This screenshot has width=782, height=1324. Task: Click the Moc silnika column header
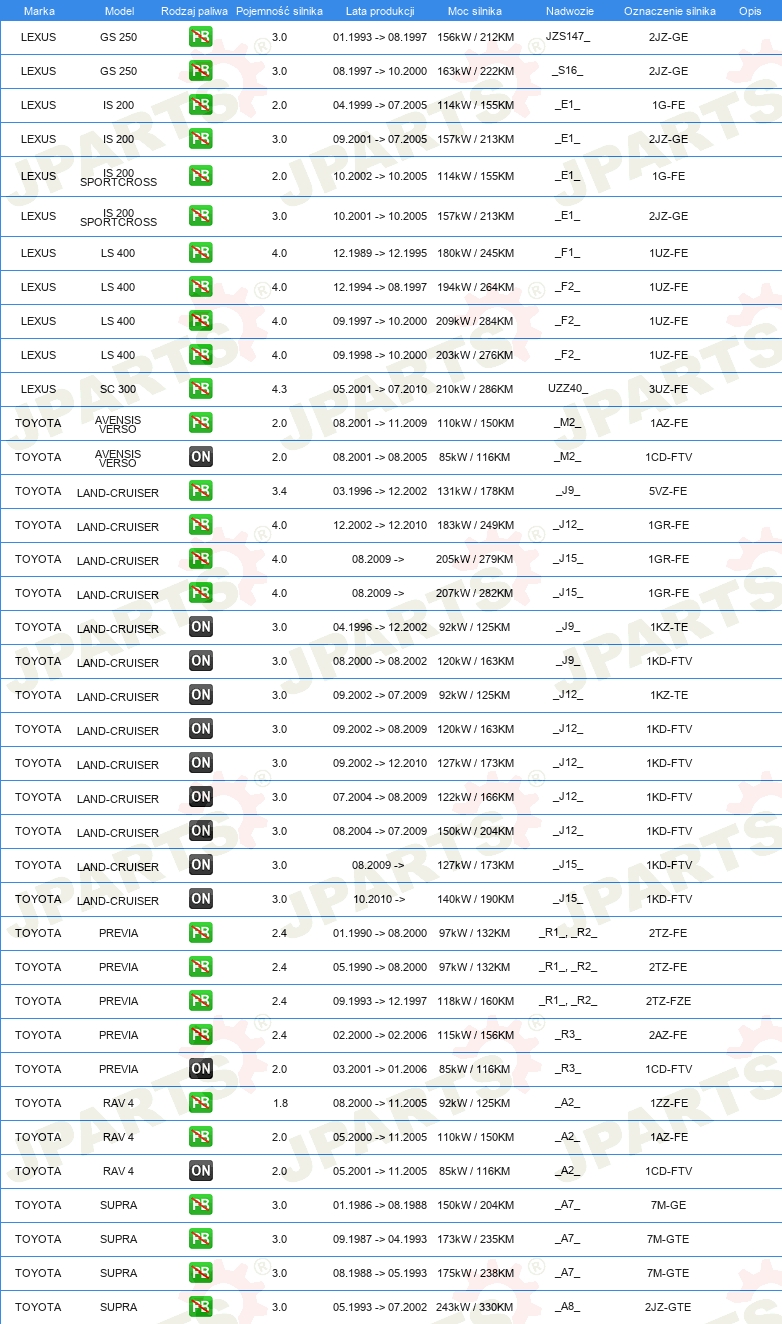(475, 11)
